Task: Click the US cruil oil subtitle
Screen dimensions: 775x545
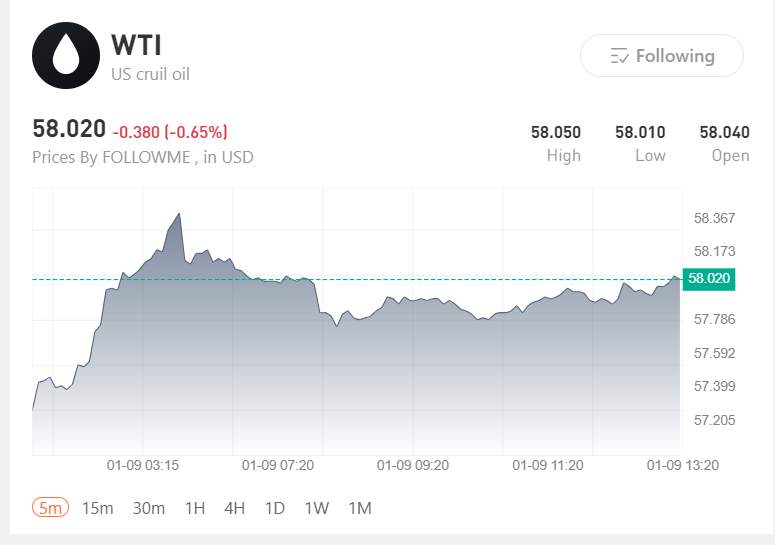Action: [150, 74]
